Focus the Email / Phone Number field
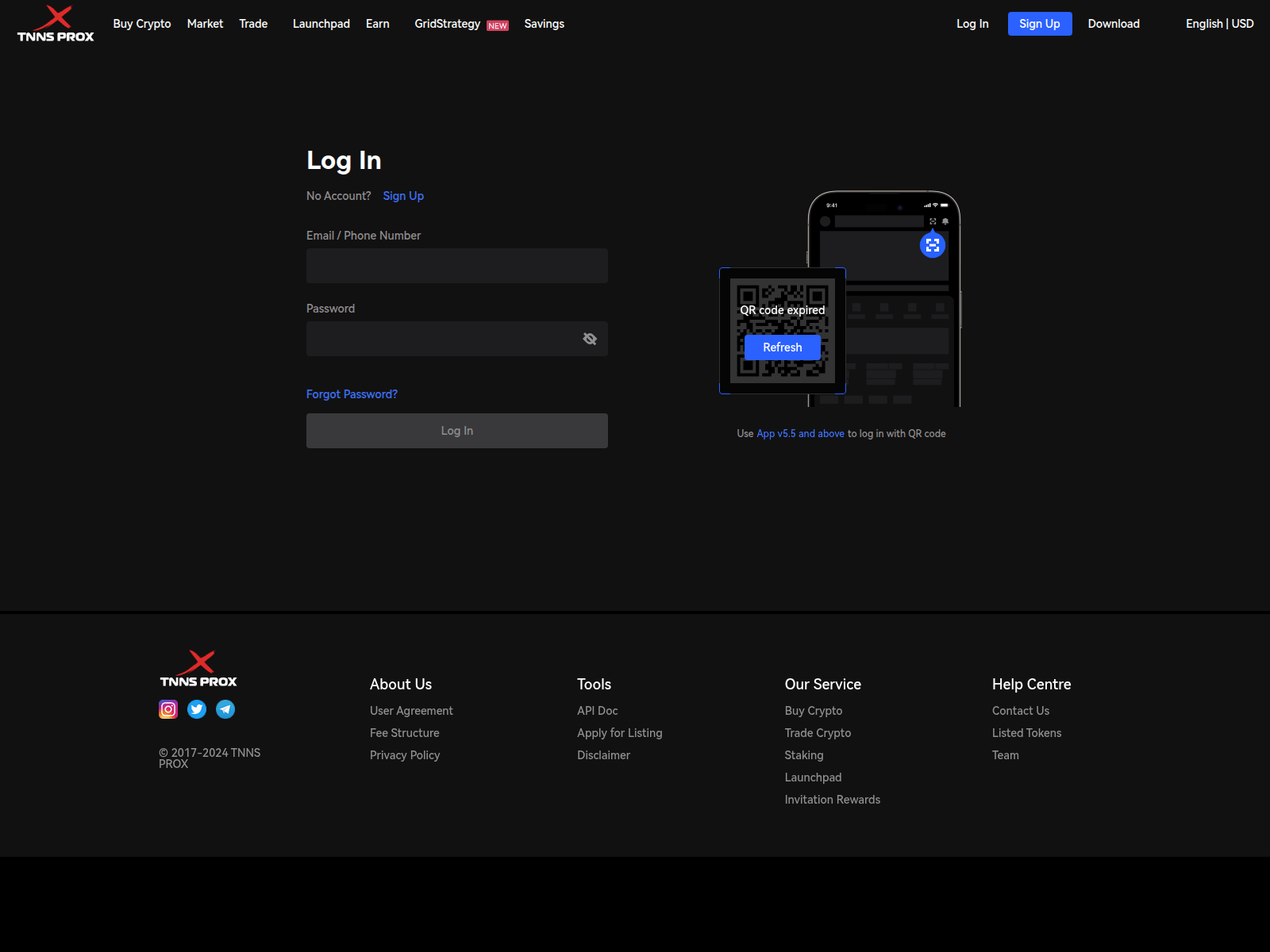Viewport: 1270px width, 952px height. [x=457, y=266]
